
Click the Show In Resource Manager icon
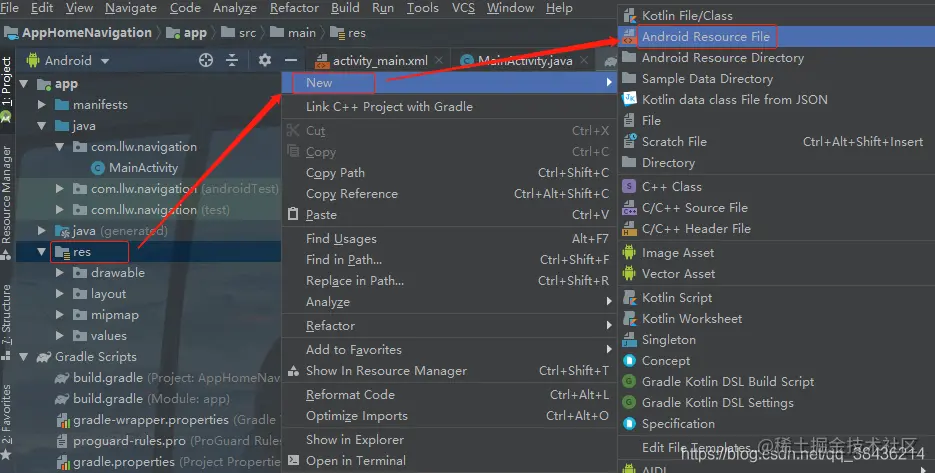(293, 371)
